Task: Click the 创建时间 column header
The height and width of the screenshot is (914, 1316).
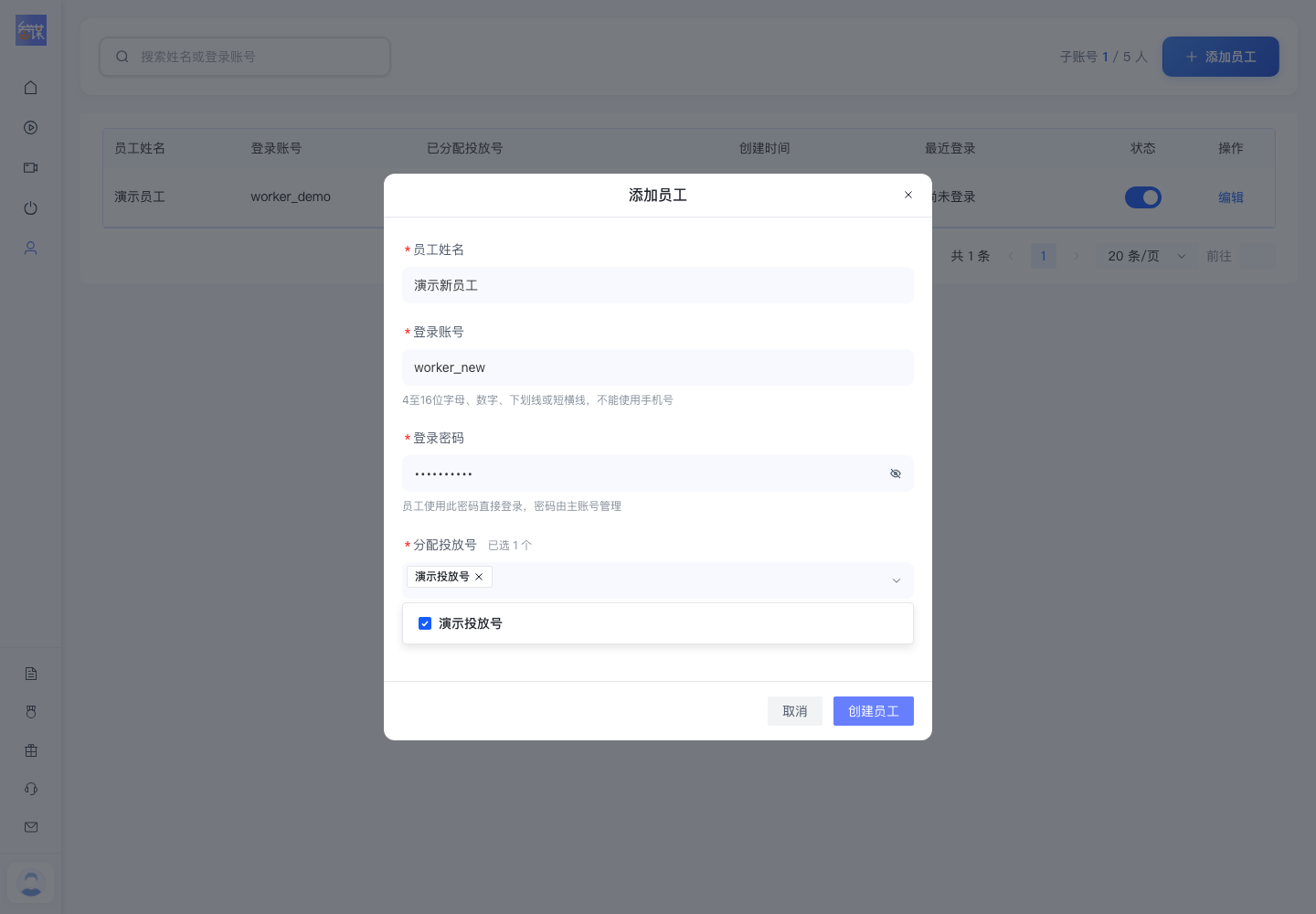Action: tap(765, 148)
